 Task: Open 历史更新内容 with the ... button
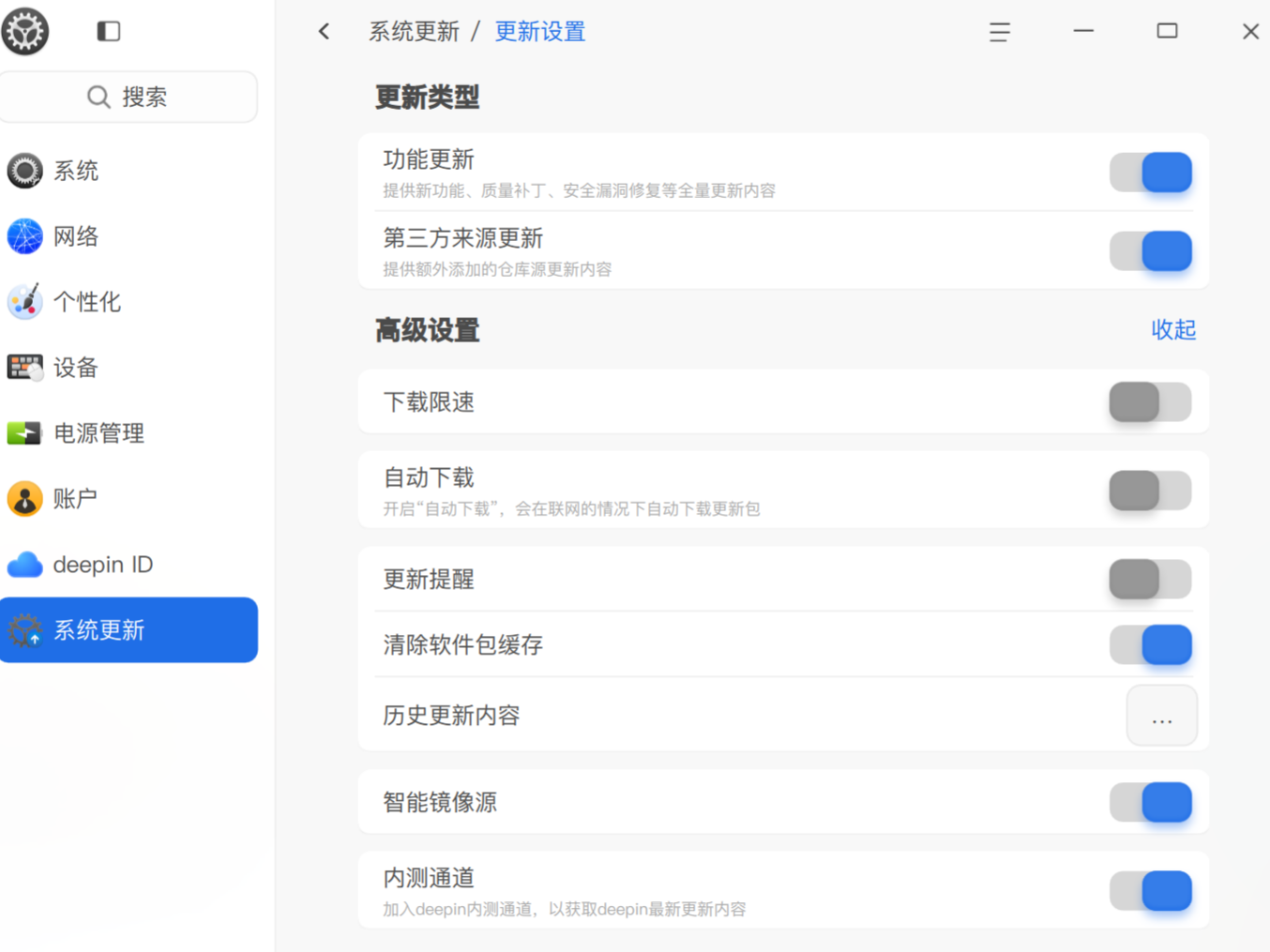pyautogui.click(x=1162, y=716)
